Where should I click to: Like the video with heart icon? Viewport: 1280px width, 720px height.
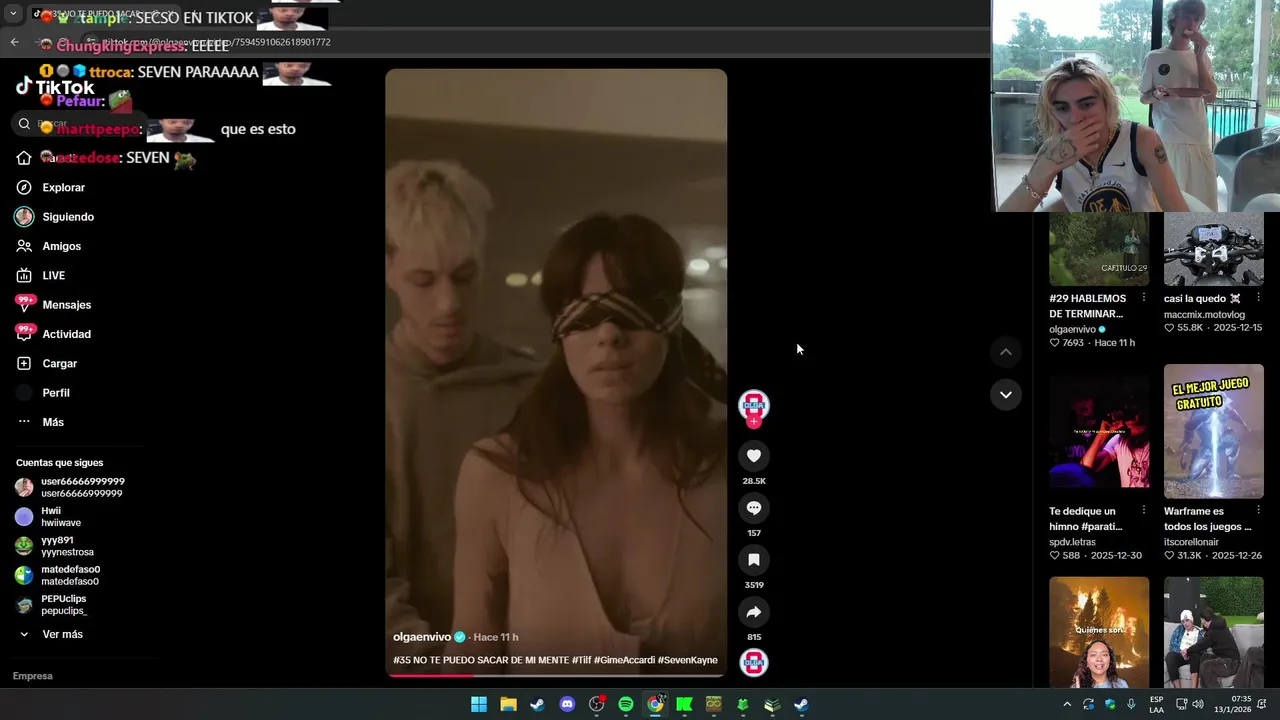click(754, 456)
